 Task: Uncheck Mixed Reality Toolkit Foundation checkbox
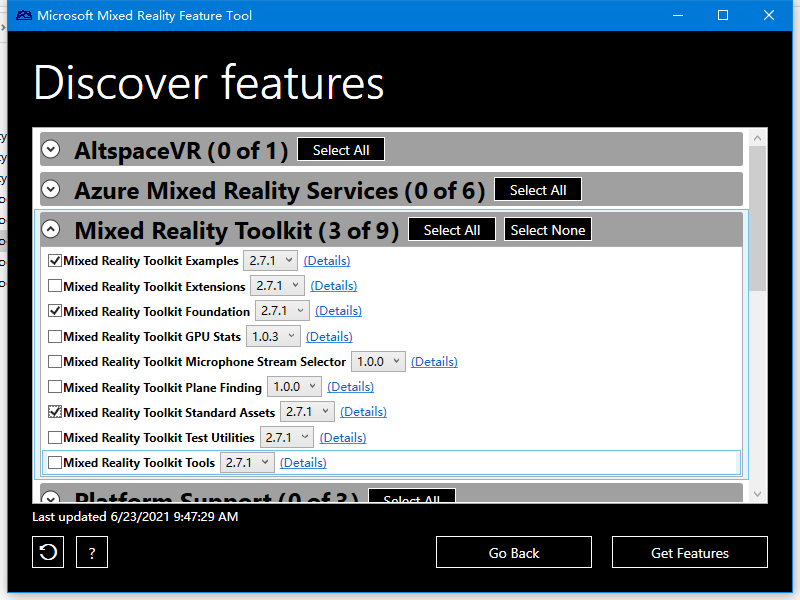point(55,311)
